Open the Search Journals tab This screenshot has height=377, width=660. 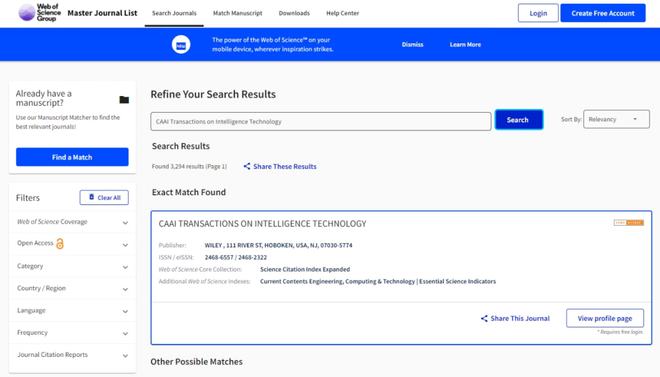pos(174,13)
